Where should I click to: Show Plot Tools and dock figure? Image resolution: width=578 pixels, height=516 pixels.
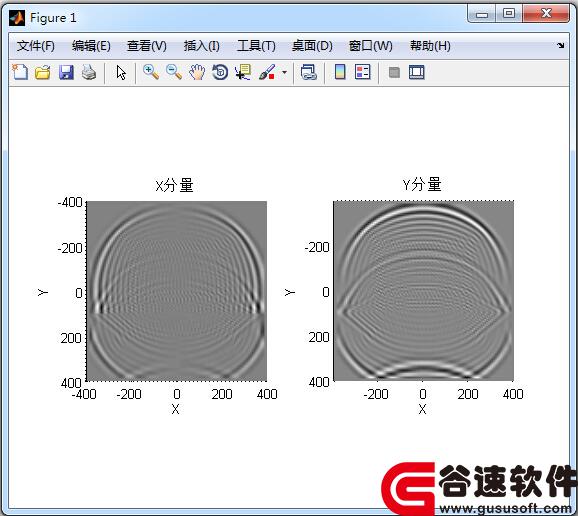417,72
